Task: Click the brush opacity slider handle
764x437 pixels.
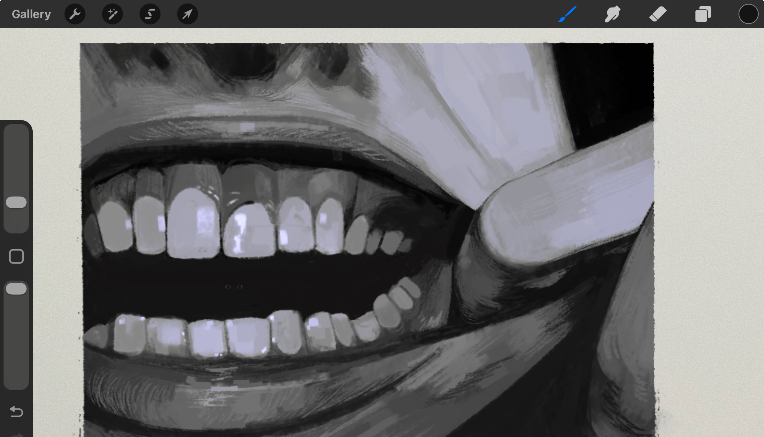Action: coord(16,289)
